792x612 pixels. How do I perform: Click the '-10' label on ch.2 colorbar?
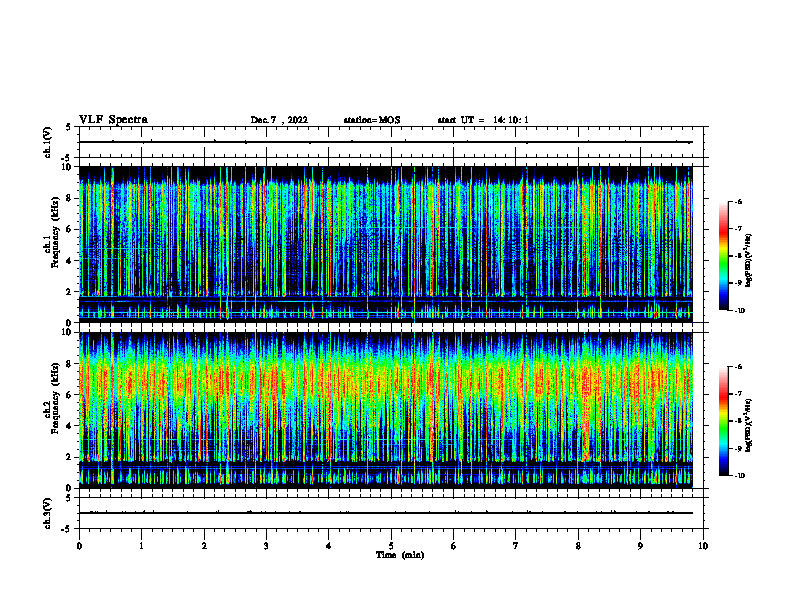[x=739, y=476]
